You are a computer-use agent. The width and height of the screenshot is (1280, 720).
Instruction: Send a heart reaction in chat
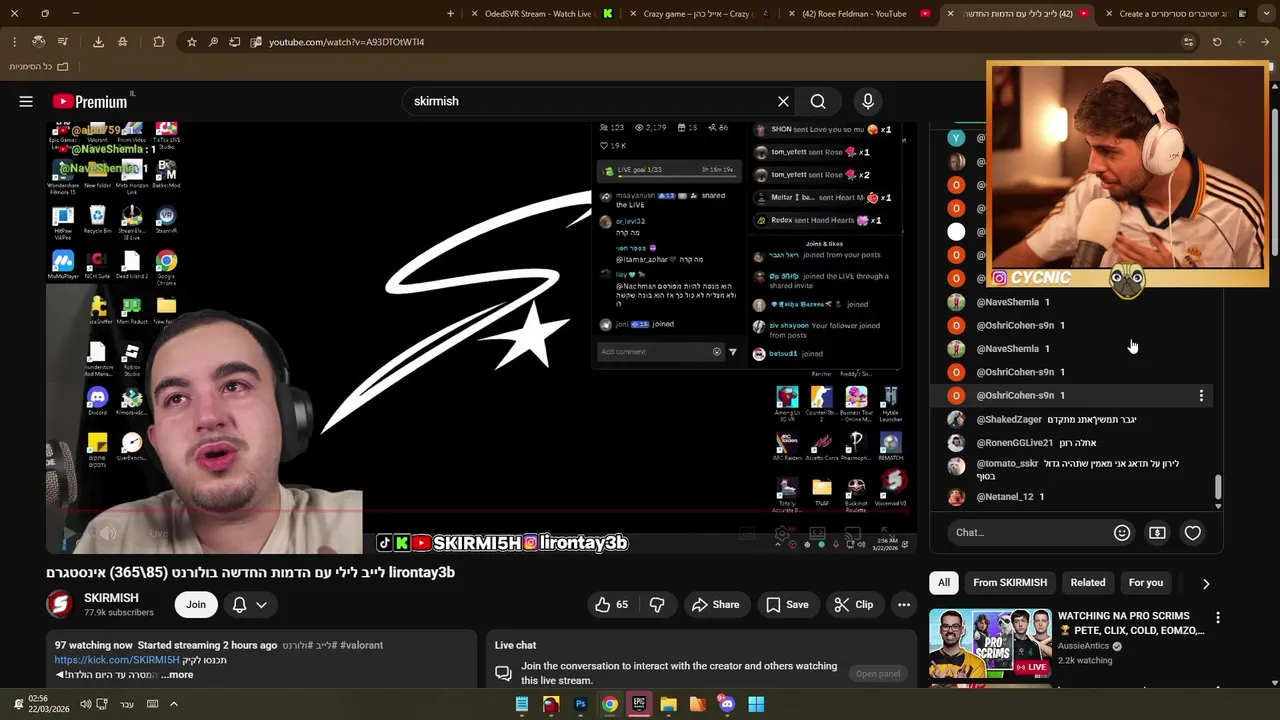[1192, 533]
